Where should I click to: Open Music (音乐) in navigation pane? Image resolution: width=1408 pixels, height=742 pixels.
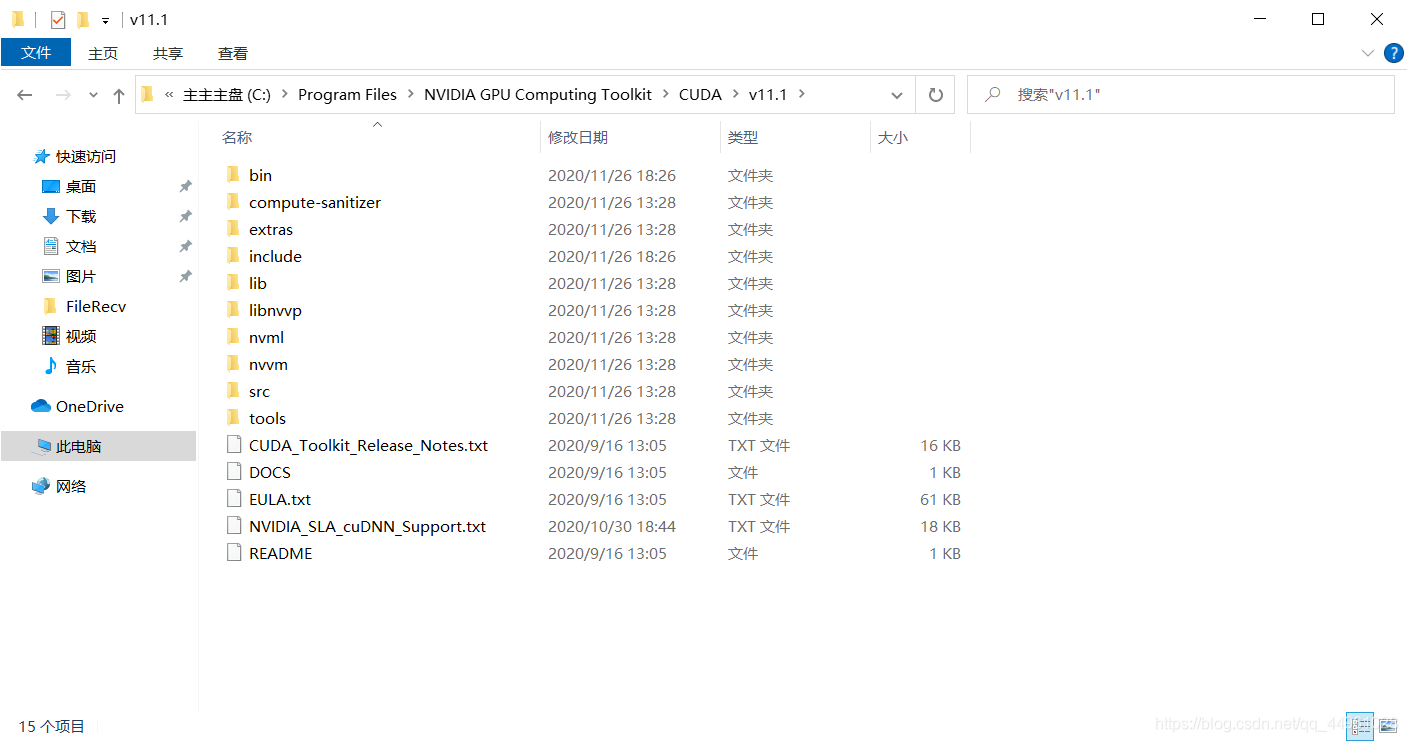point(70,366)
